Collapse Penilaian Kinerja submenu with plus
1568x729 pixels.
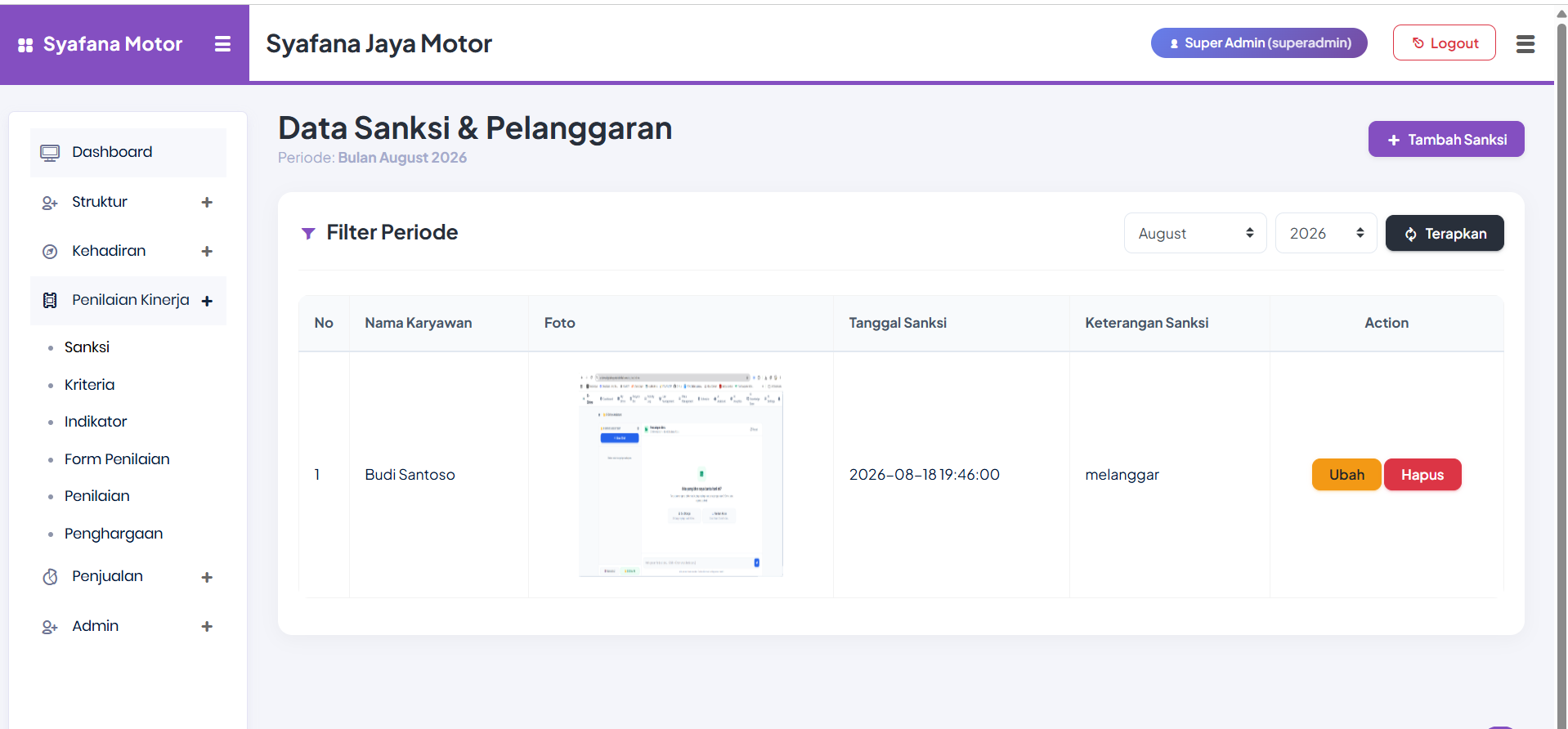click(x=207, y=302)
